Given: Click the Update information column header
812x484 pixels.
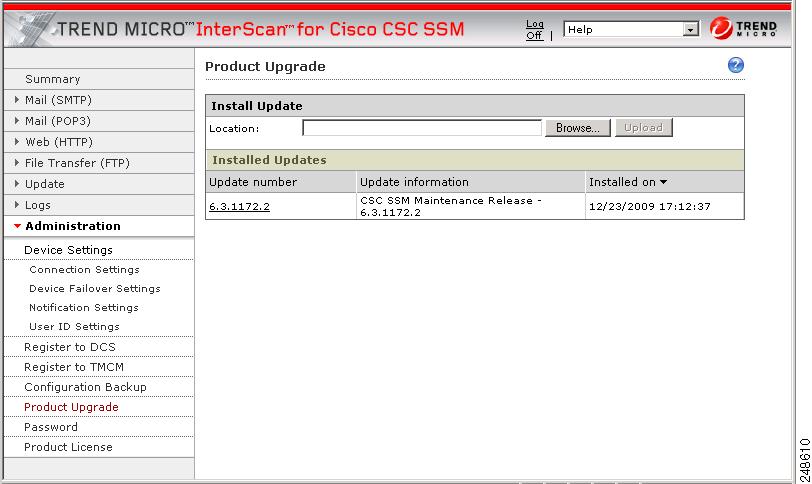Looking at the screenshot, I should pyautogui.click(x=414, y=182).
